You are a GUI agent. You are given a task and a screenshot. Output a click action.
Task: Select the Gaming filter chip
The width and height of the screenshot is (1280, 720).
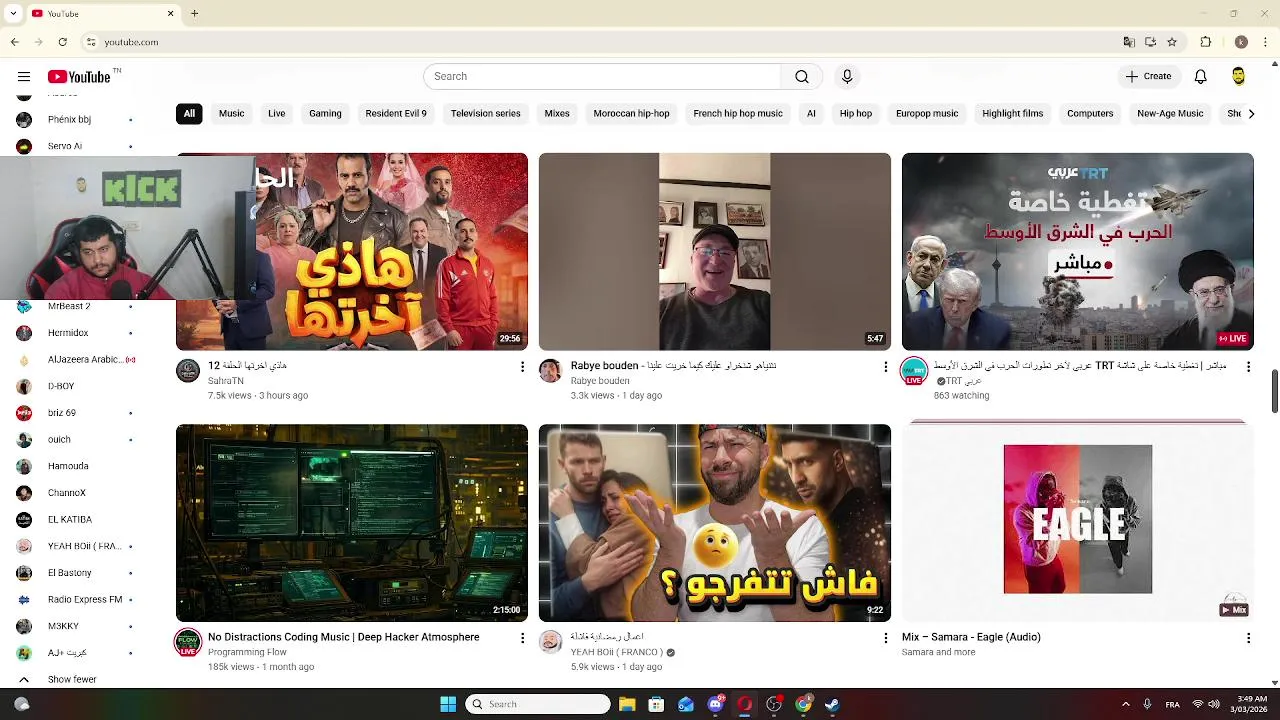(x=325, y=114)
